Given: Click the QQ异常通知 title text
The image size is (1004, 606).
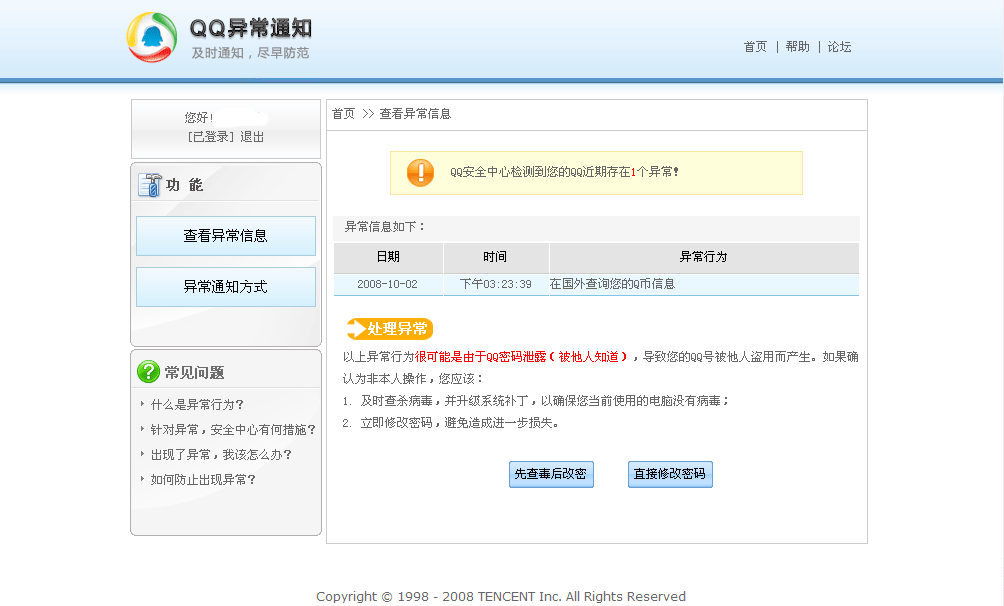Looking at the screenshot, I should (250, 28).
